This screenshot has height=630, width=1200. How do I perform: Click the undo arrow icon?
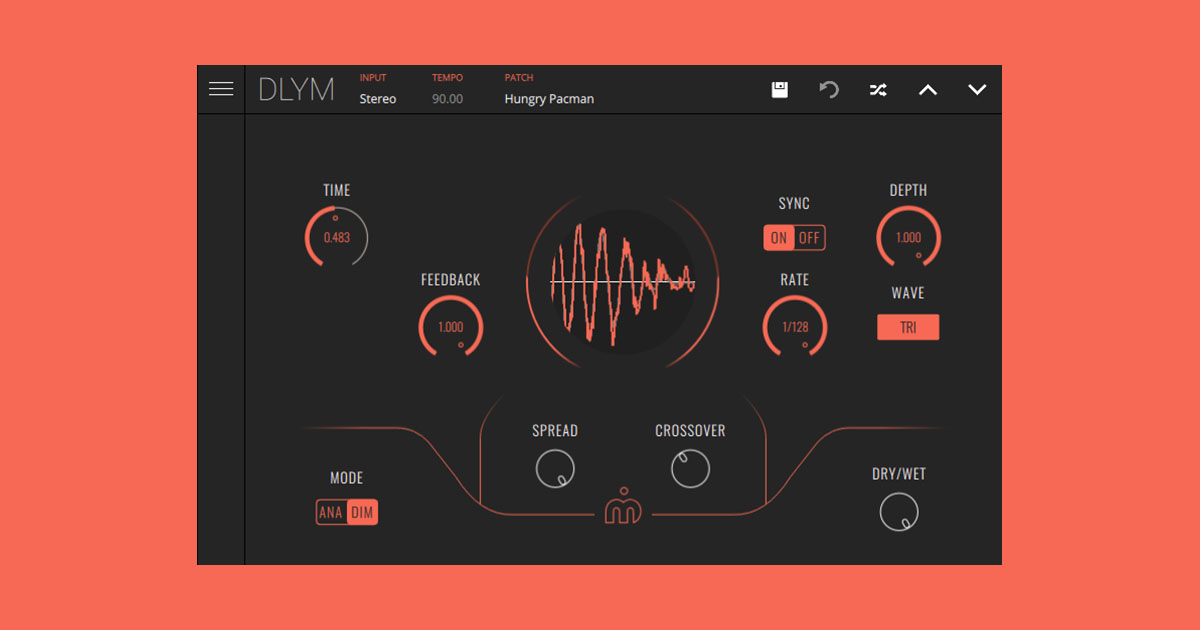pos(829,90)
